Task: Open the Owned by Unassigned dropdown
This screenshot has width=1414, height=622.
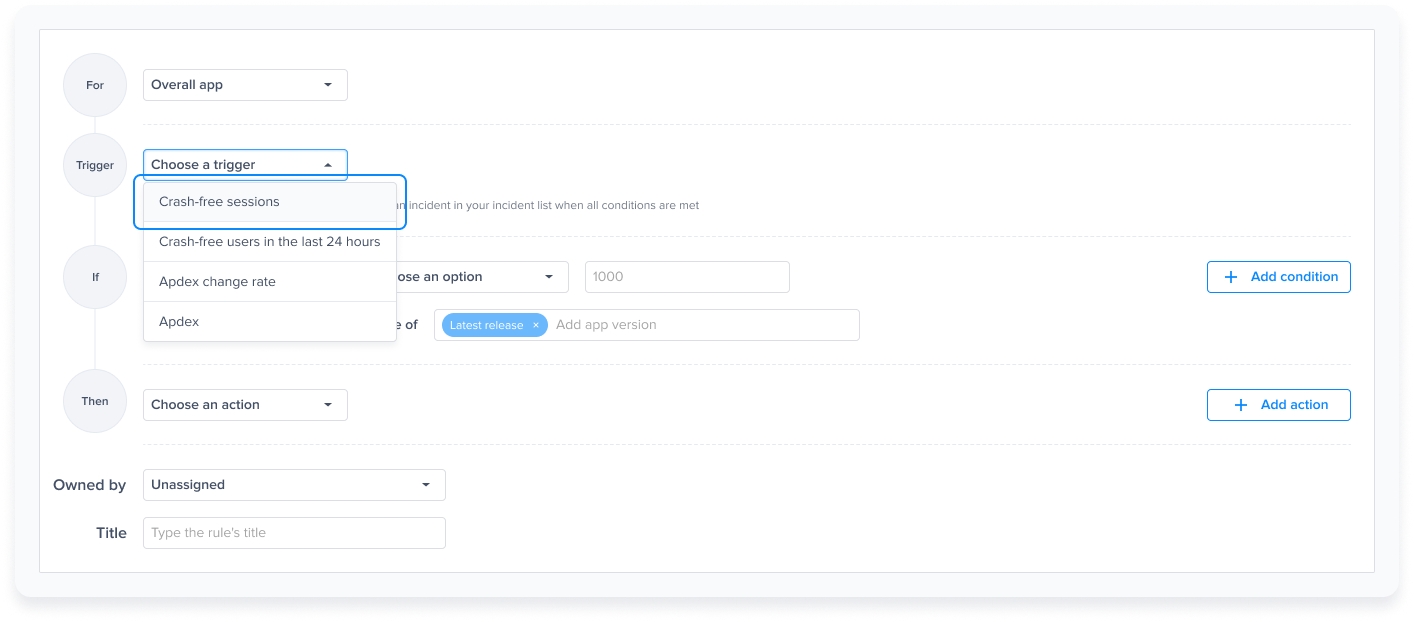Action: (x=294, y=485)
